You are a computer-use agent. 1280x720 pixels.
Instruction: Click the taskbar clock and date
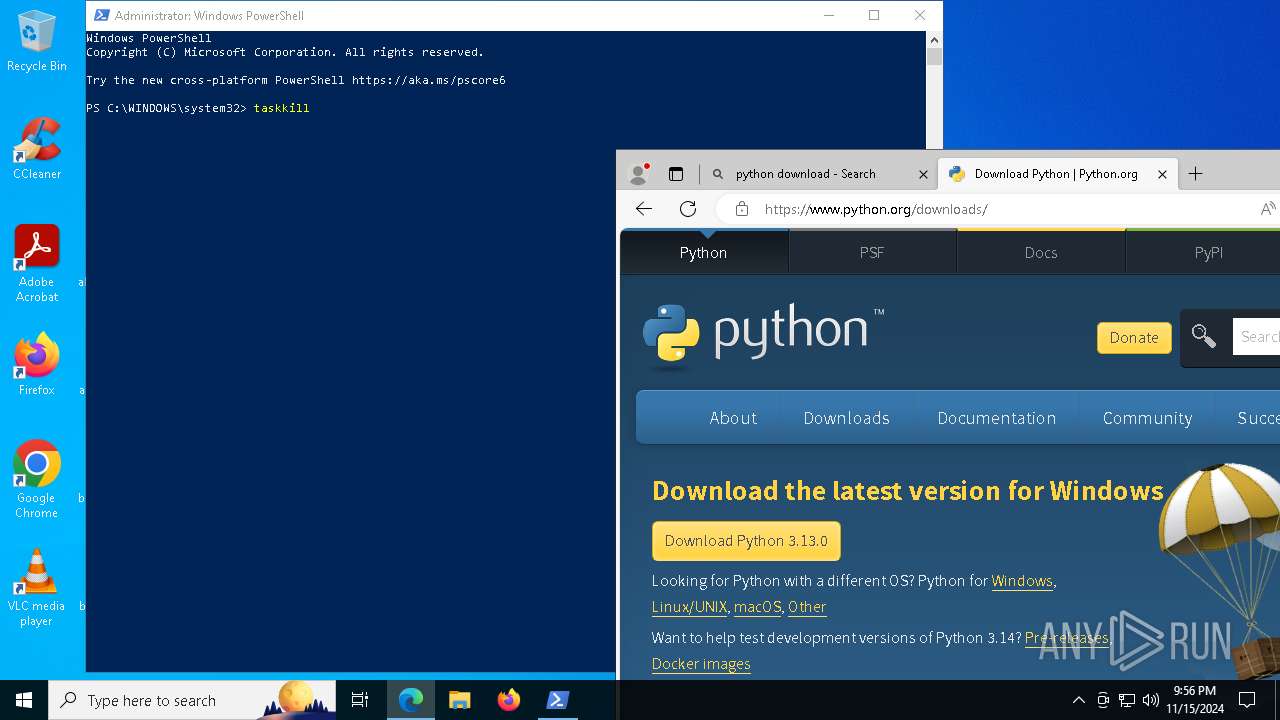coord(1194,700)
